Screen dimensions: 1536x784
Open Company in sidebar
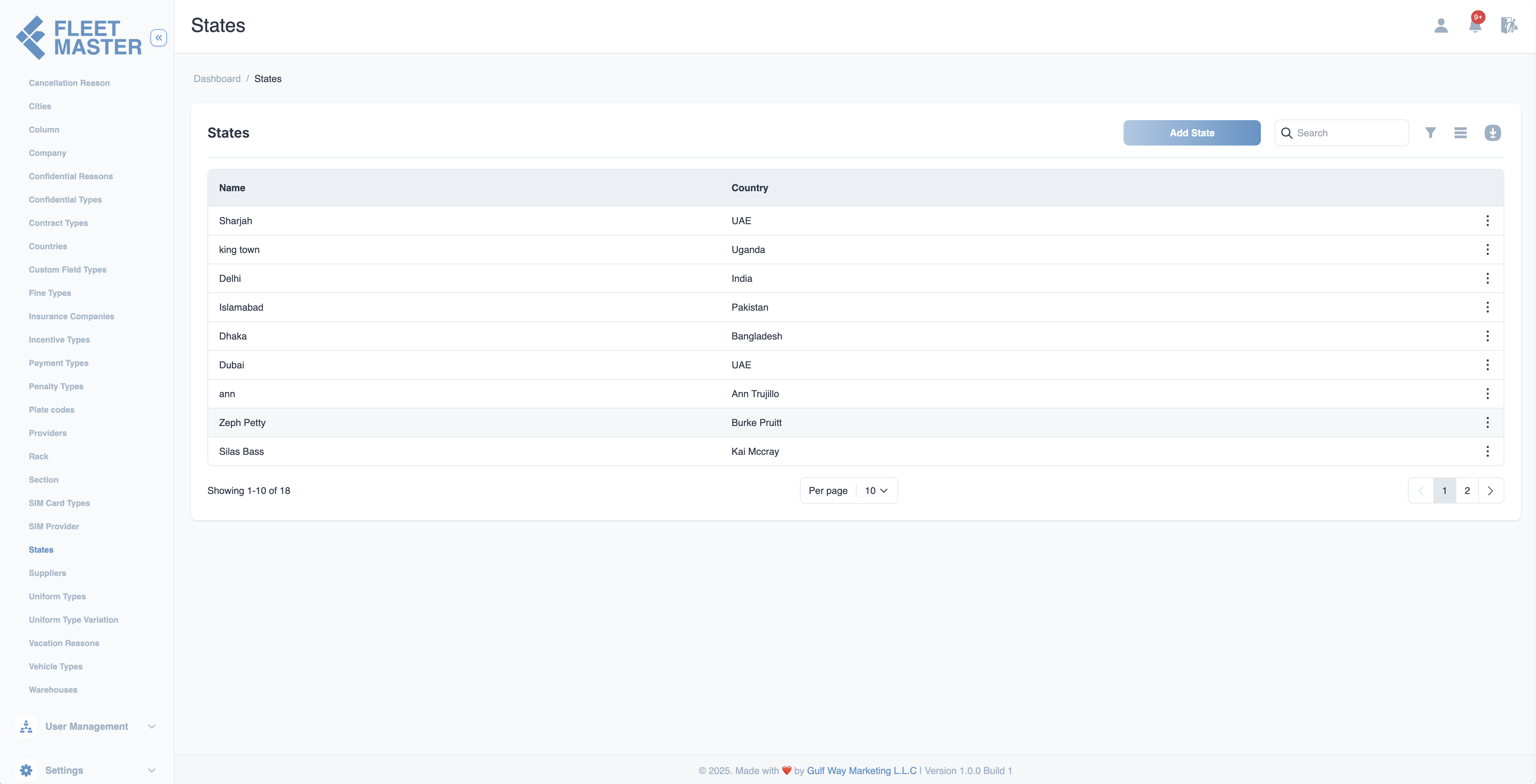click(48, 153)
